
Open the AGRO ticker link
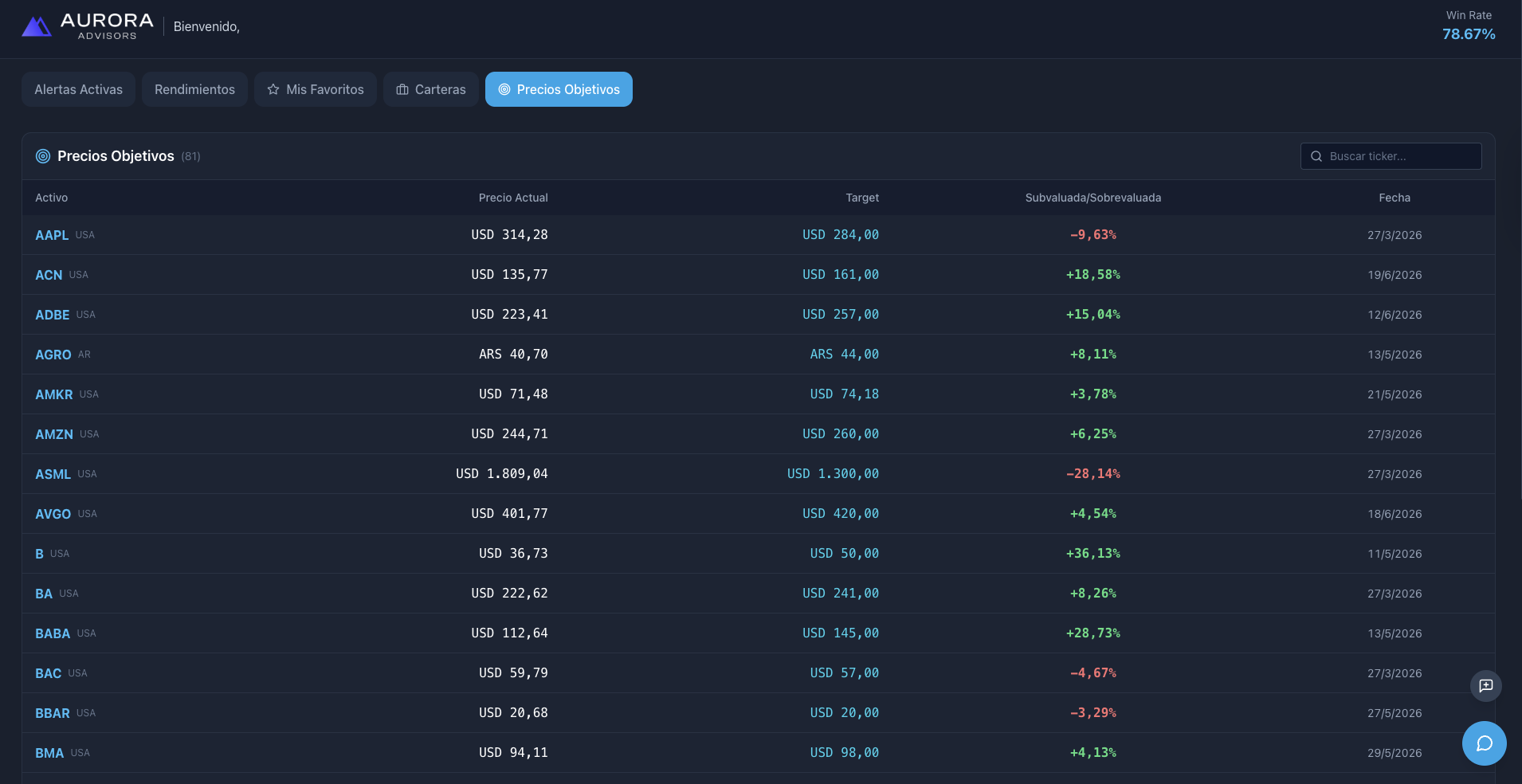(x=53, y=355)
